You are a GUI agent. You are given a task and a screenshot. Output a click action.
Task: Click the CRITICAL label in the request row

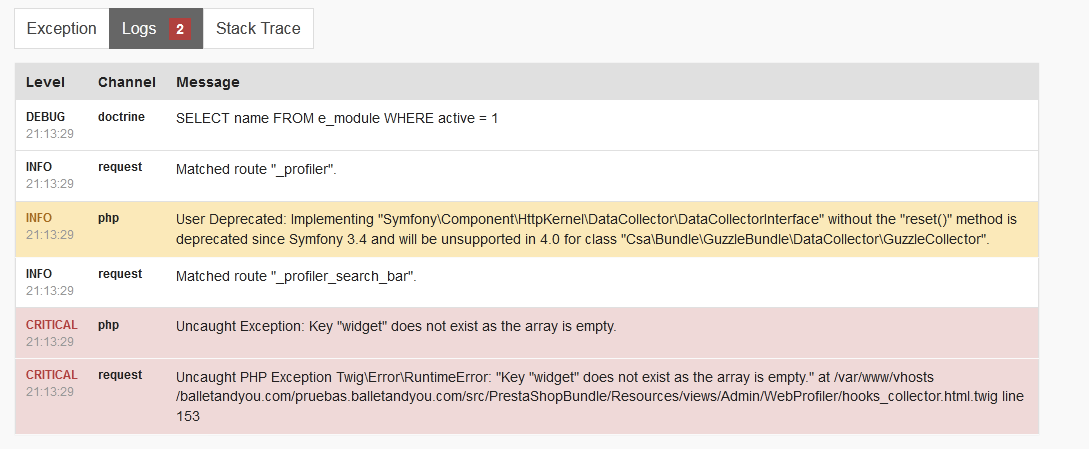(51, 375)
